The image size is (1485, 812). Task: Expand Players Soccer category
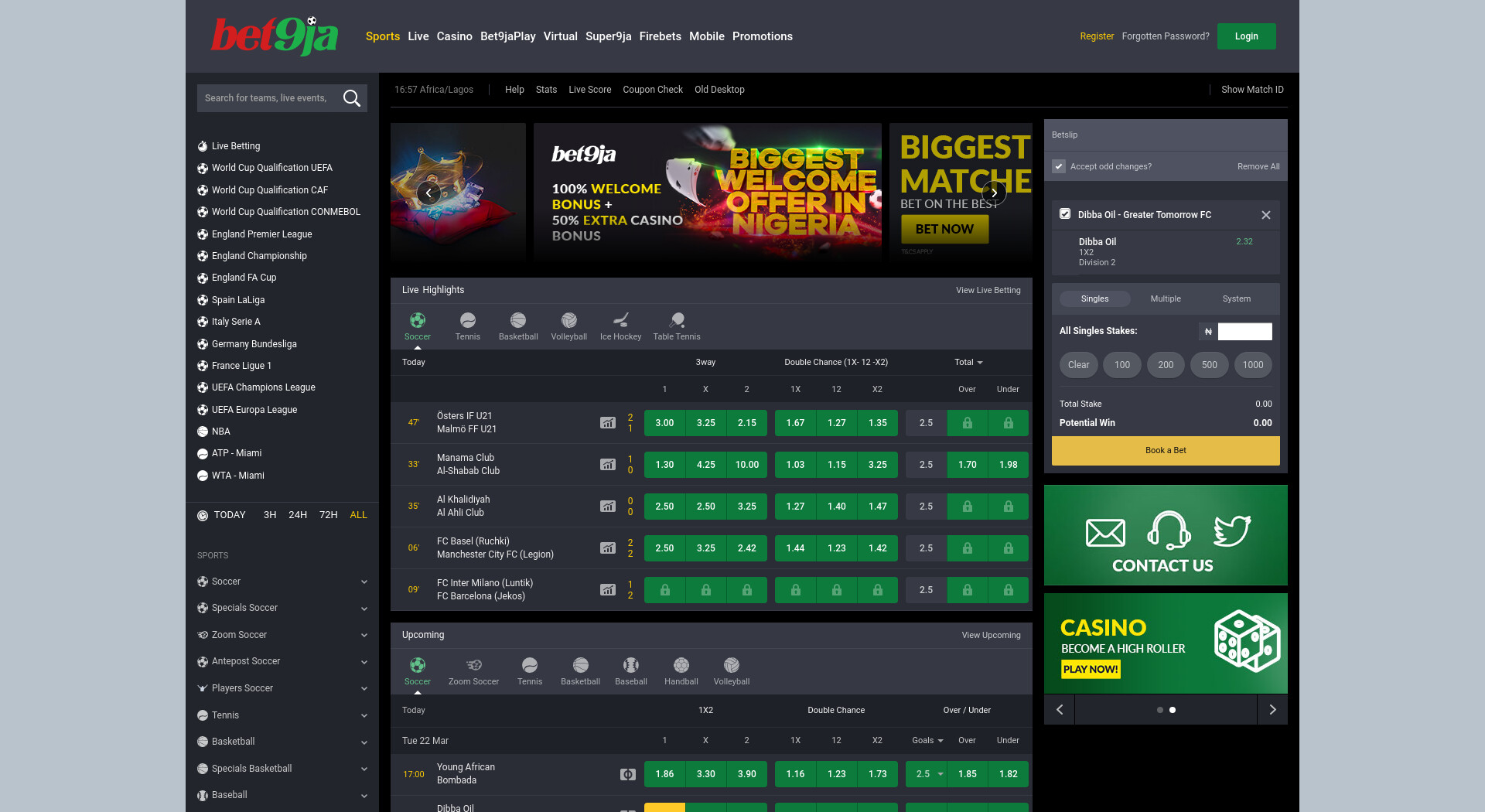coord(282,688)
